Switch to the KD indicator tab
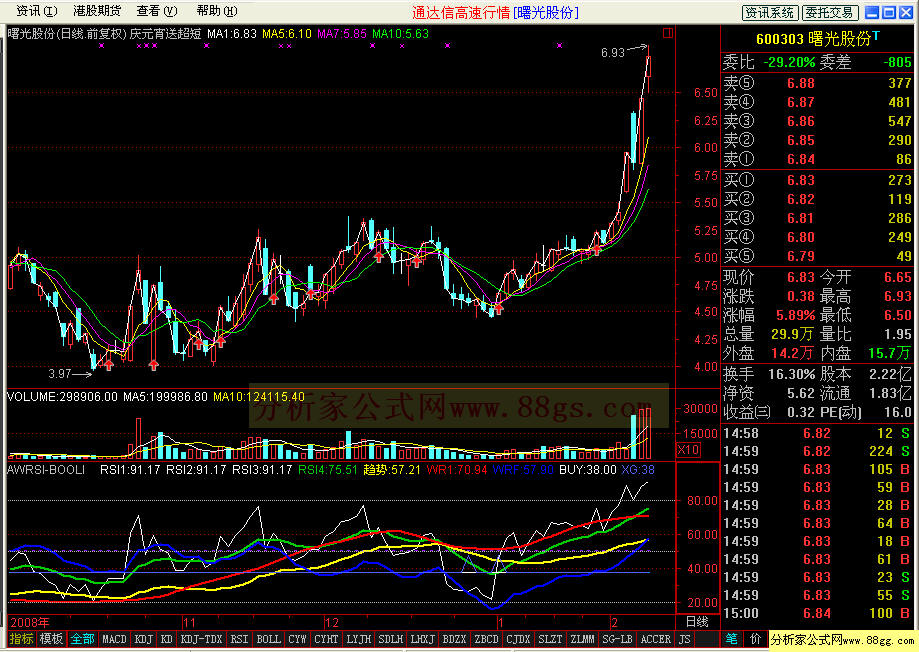 pyautogui.click(x=166, y=639)
